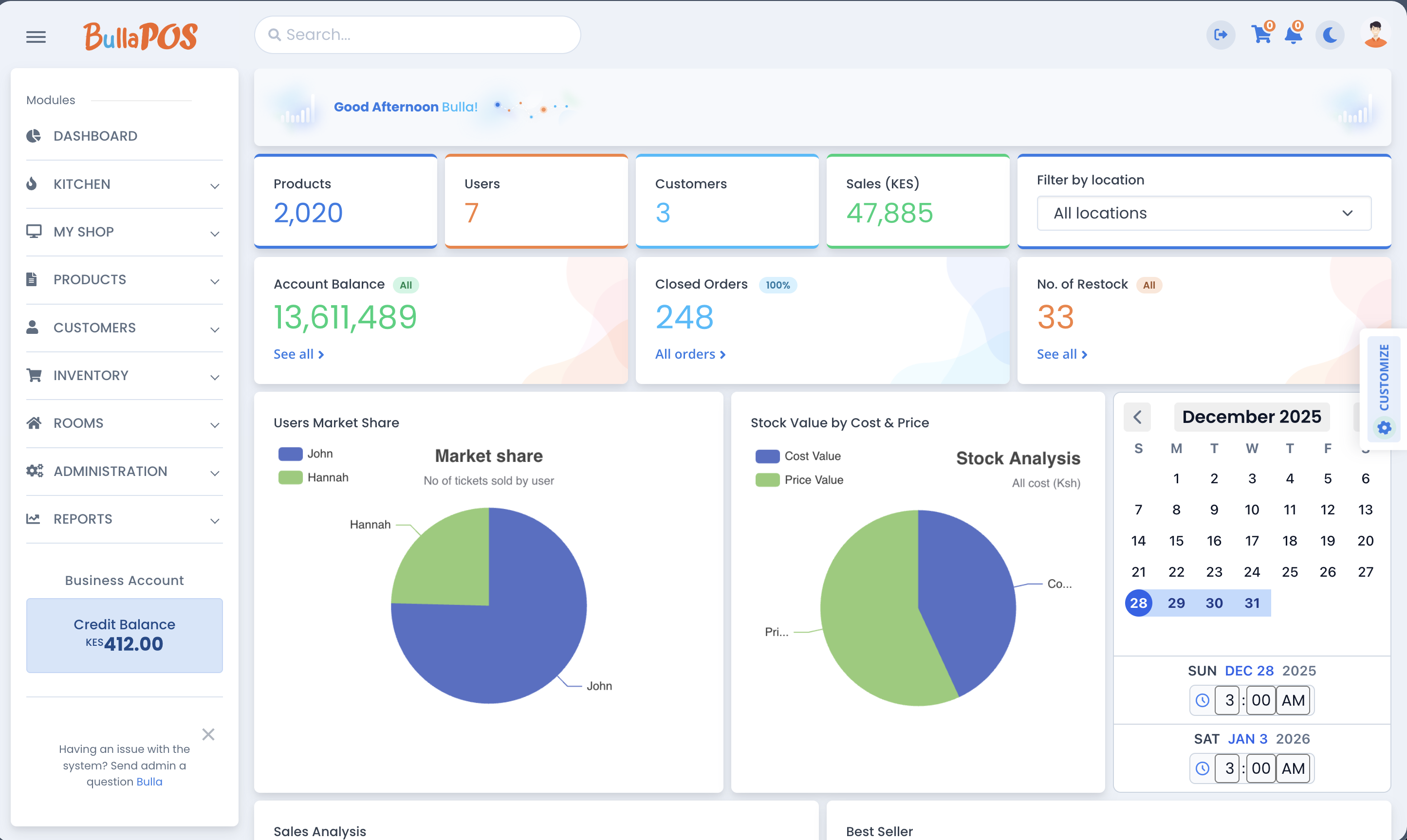This screenshot has width=1407, height=840.
Task: Click the logout arrow icon
Action: 1221,35
